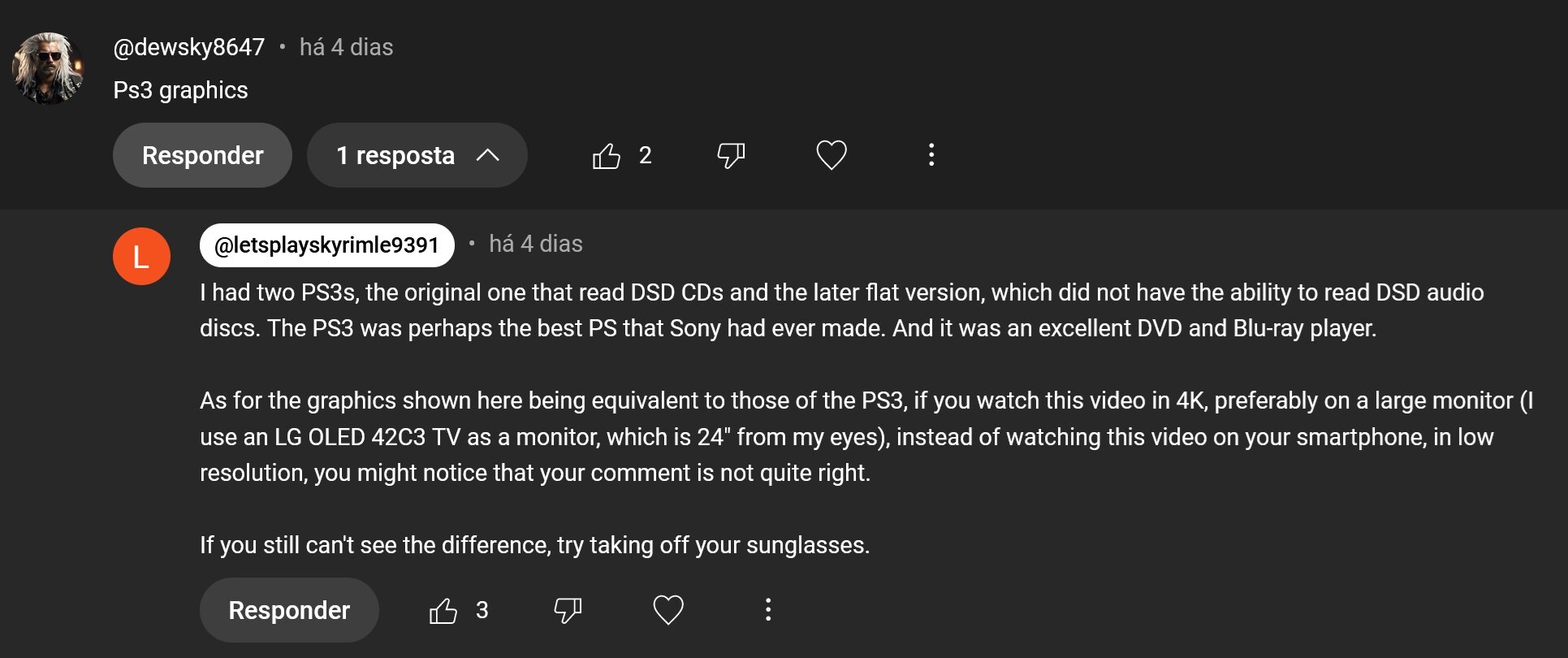Like the letsplayskyrimle9391 reply

click(x=443, y=610)
